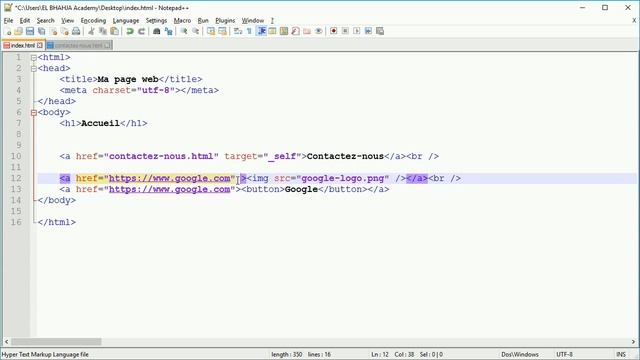Open the Language menu
This screenshot has width=640, height=360.
click(126, 20)
